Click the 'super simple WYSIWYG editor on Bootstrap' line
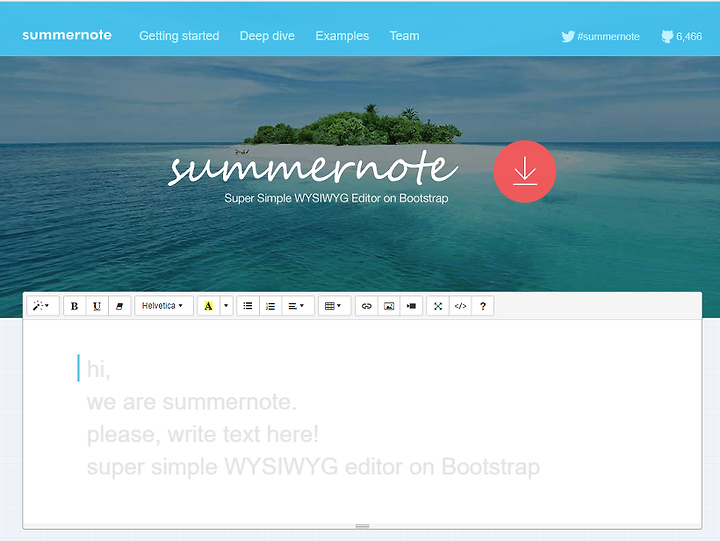720x541 pixels. [x=313, y=467]
